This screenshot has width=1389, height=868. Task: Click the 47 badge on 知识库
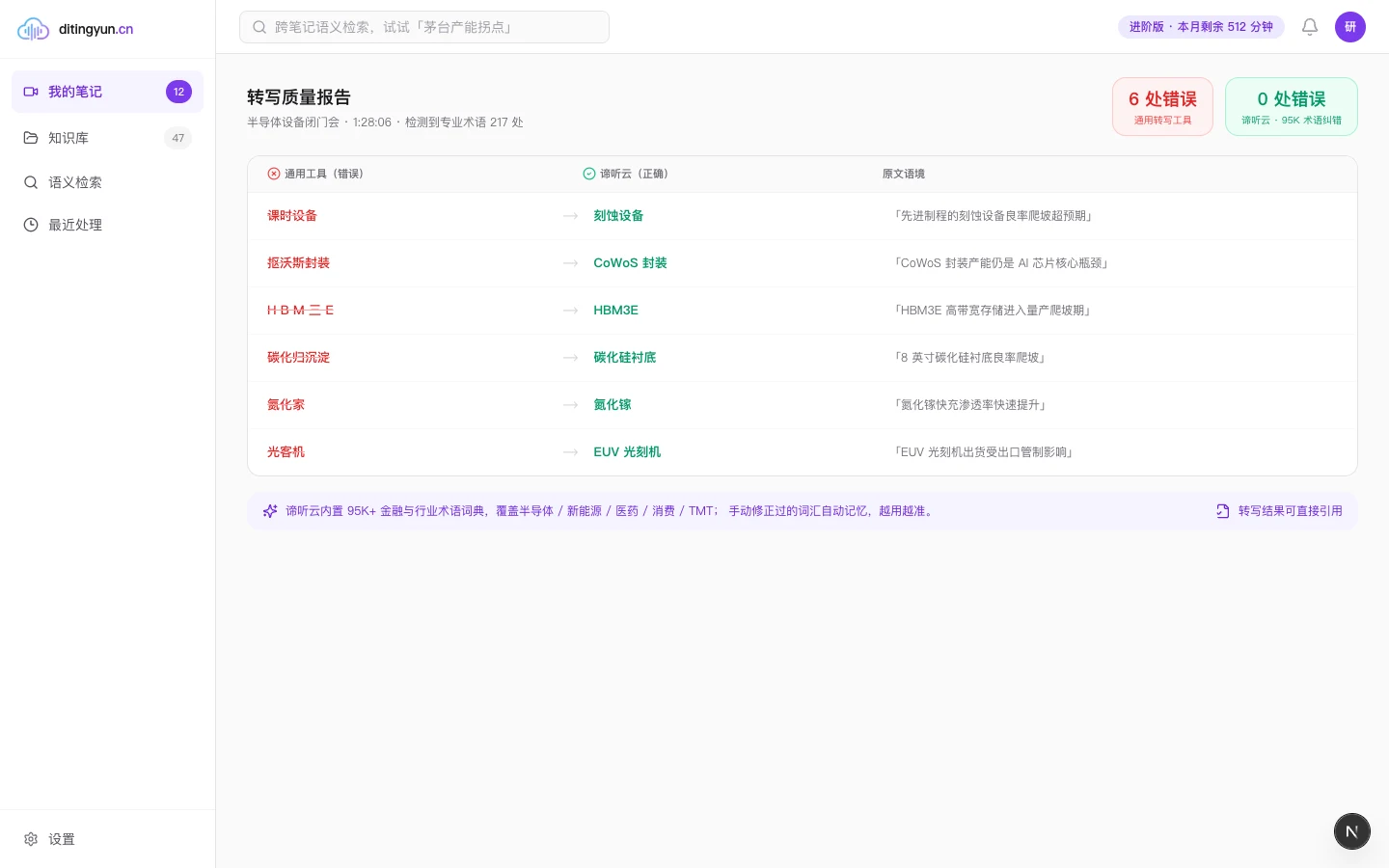178,138
